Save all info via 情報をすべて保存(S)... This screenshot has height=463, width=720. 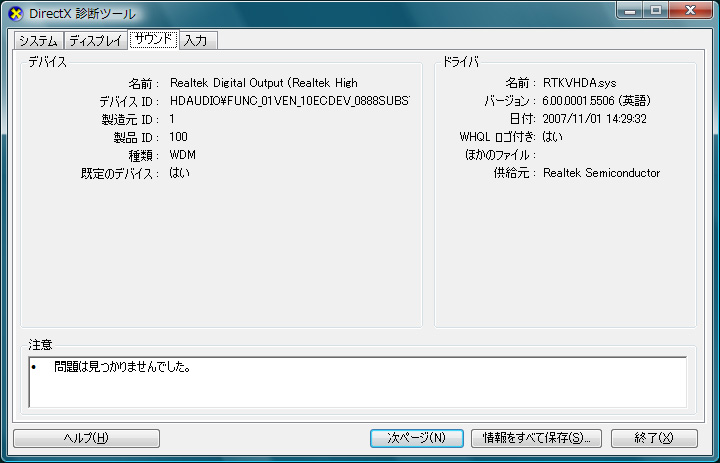(537, 438)
